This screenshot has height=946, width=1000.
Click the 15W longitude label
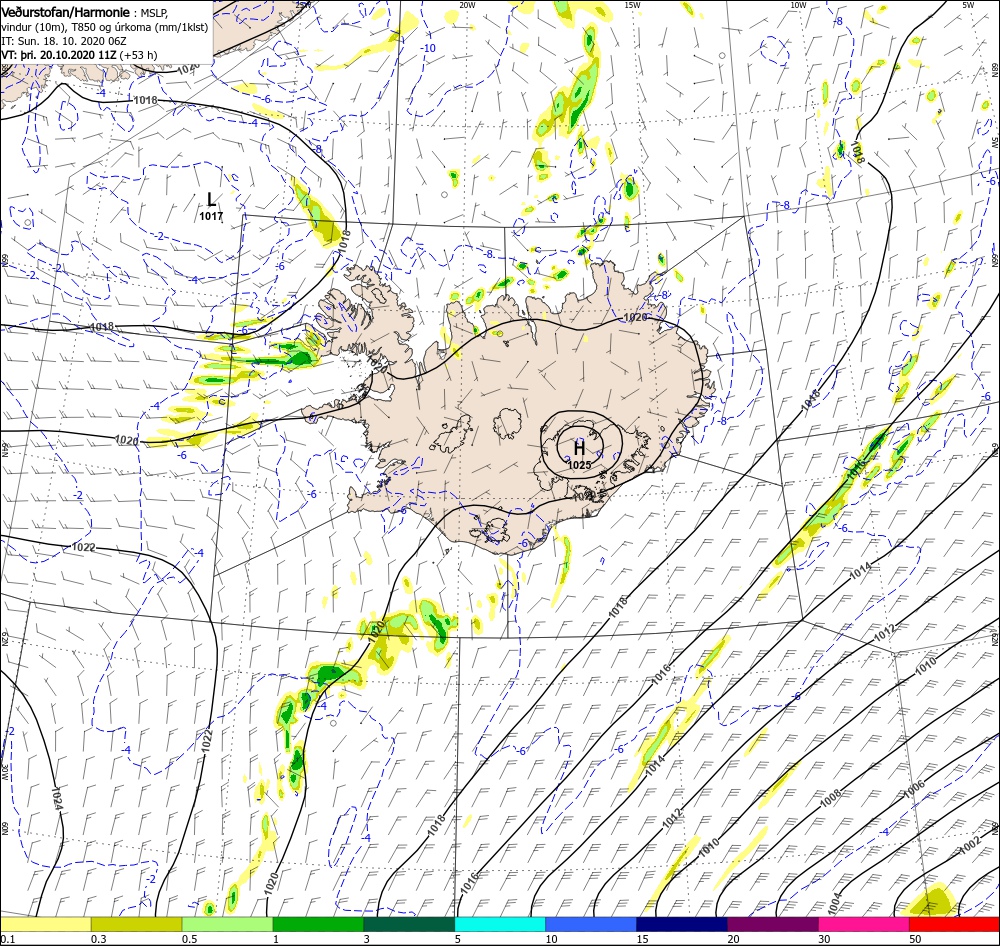633,4
